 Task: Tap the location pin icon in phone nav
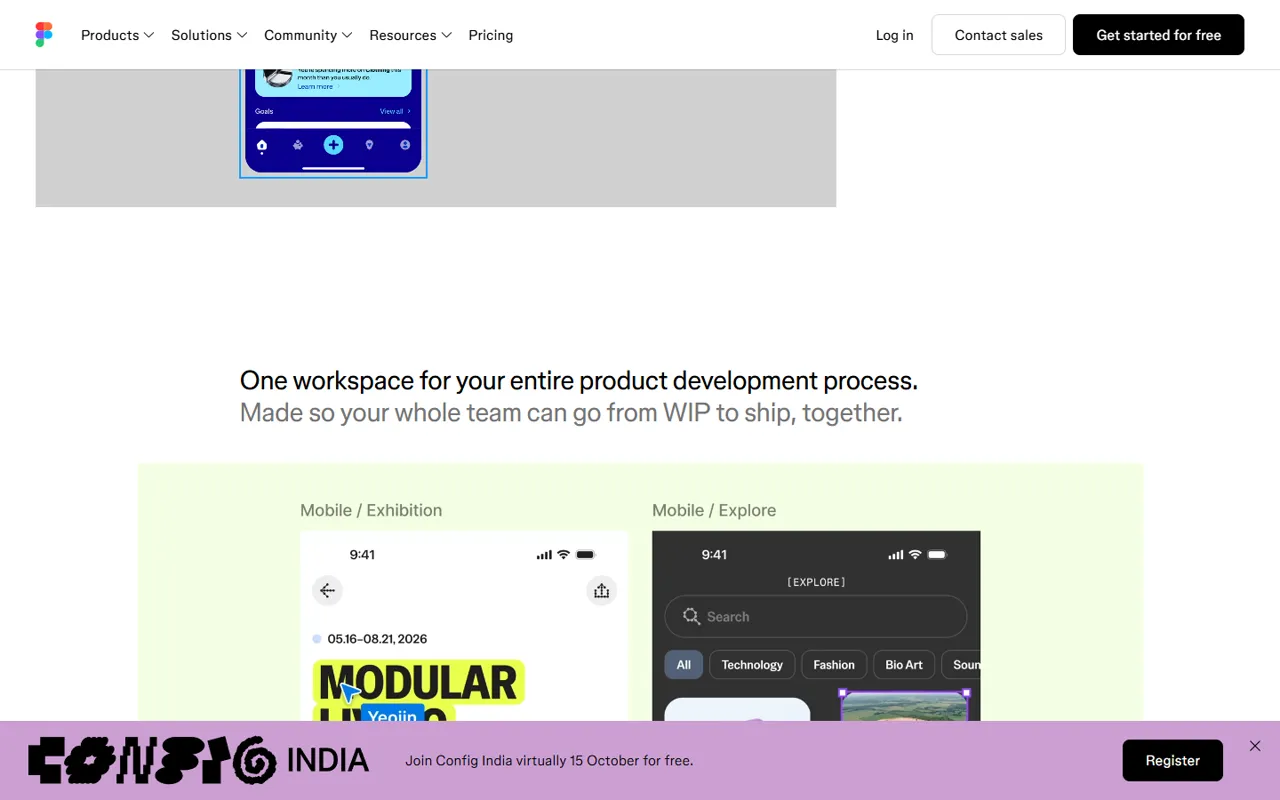point(369,145)
